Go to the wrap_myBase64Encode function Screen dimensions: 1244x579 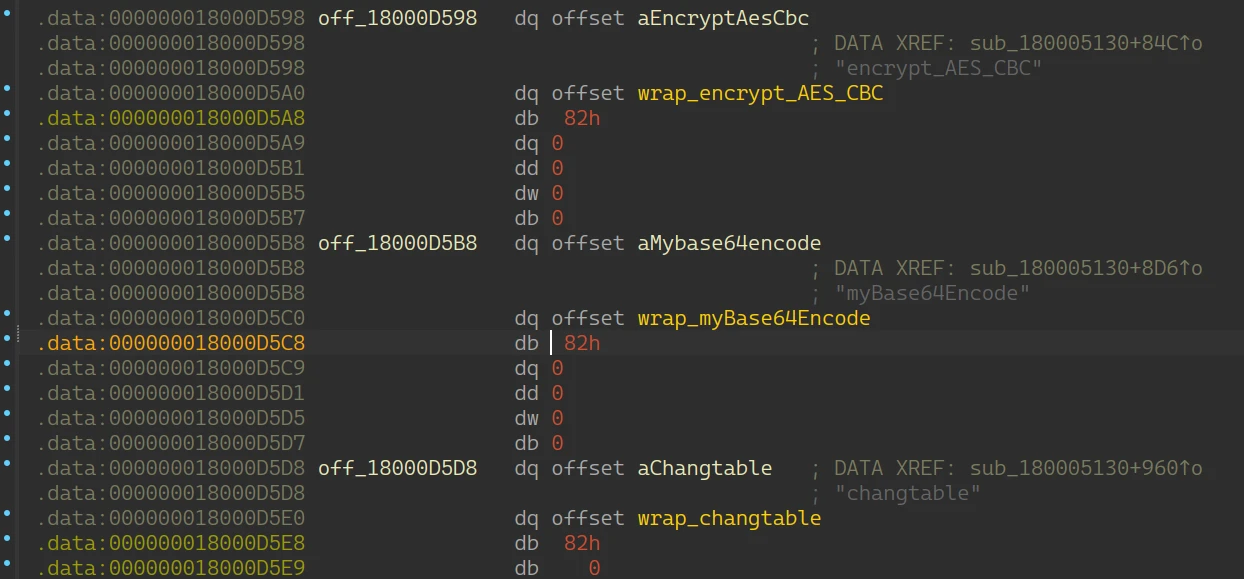[754, 318]
